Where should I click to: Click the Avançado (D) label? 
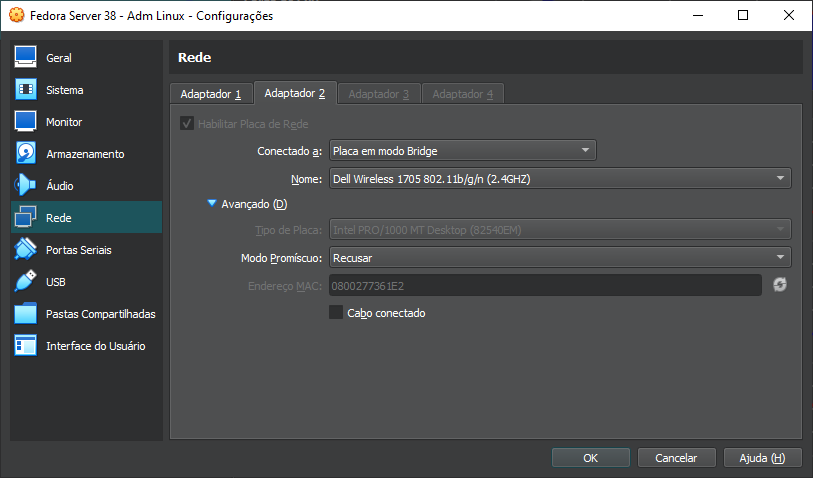pyautogui.click(x=254, y=204)
